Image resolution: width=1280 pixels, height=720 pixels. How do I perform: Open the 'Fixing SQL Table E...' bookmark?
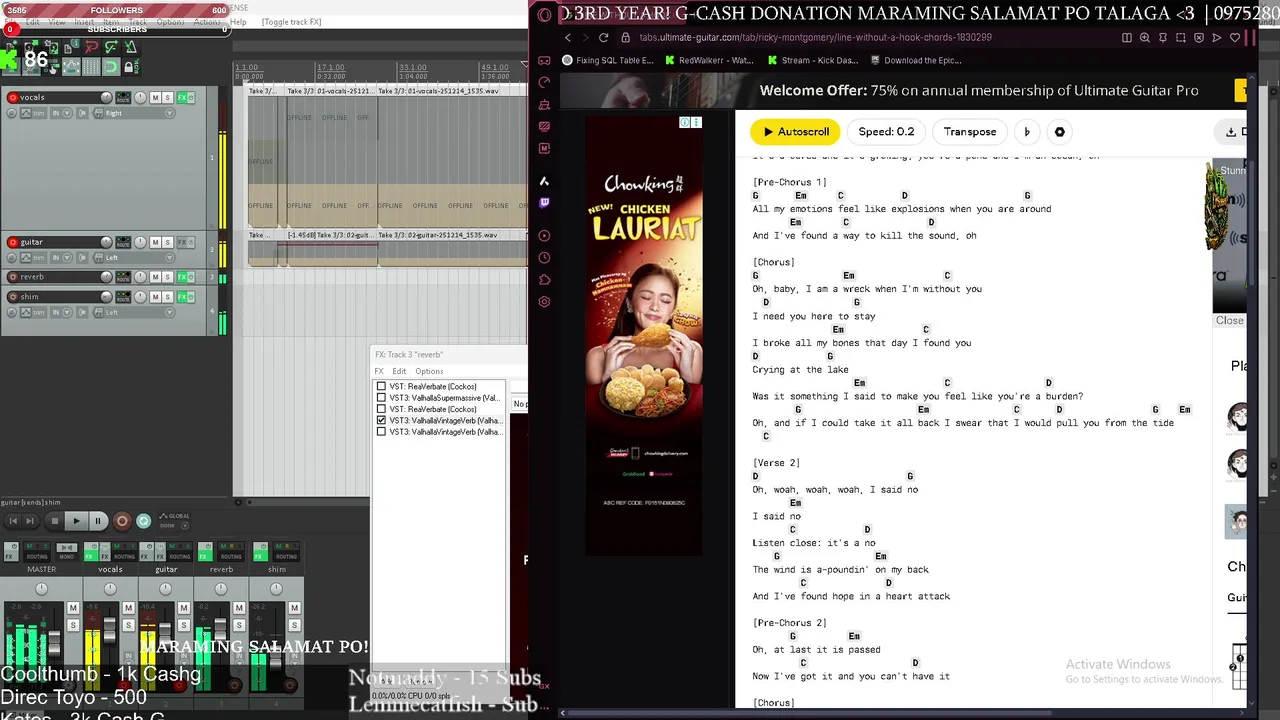tap(608, 60)
